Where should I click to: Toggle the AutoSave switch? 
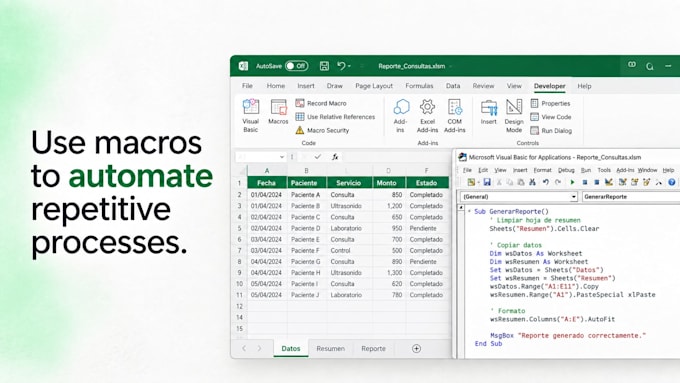[297, 66]
